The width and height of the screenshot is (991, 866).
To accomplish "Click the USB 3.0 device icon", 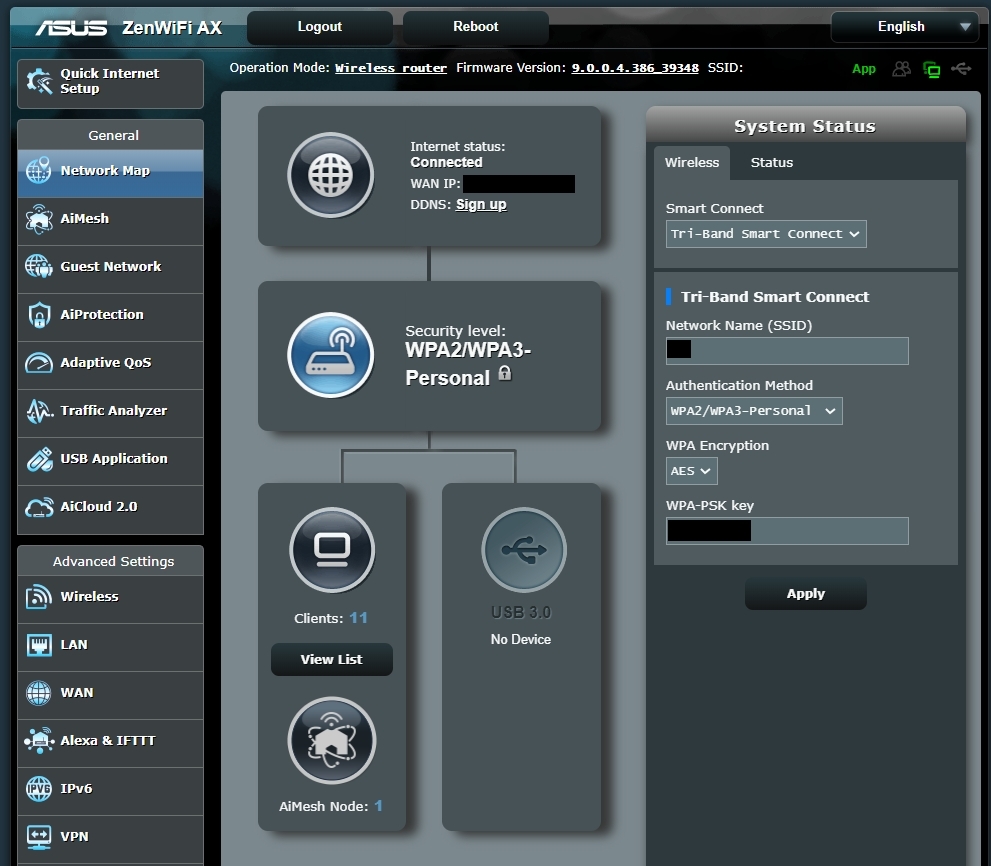I will point(524,550).
